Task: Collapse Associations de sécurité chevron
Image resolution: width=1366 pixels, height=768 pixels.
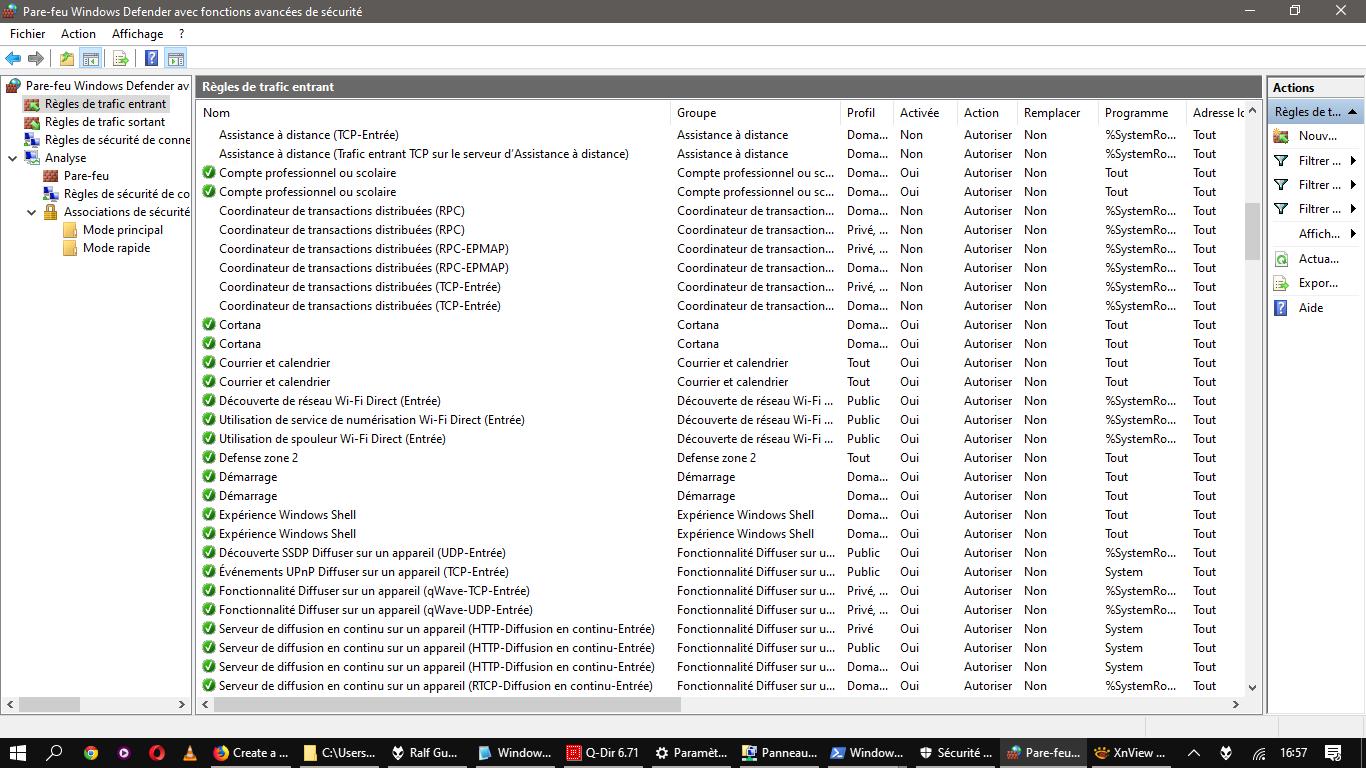Action: tap(31, 212)
